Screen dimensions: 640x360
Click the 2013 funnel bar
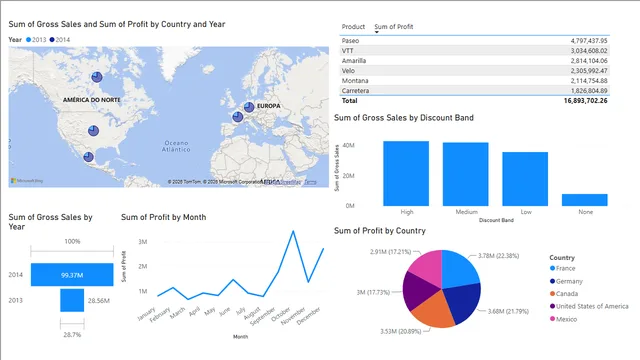pyautogui.click(x=72, y=300)
